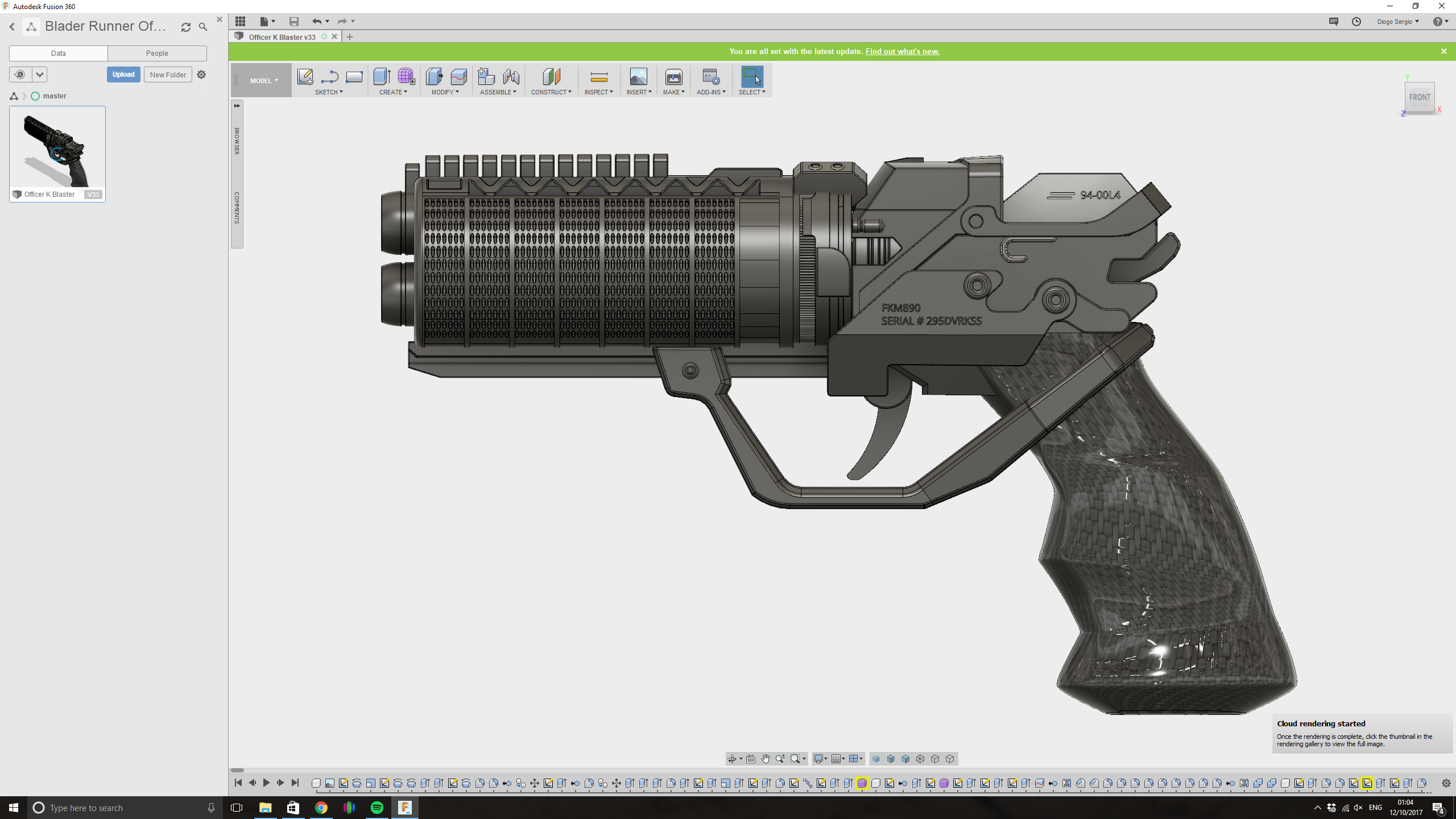This screenshot has height=819, width=1456.
Task: Click the recent data eye-clock filter button
Action: click(20, 75)
